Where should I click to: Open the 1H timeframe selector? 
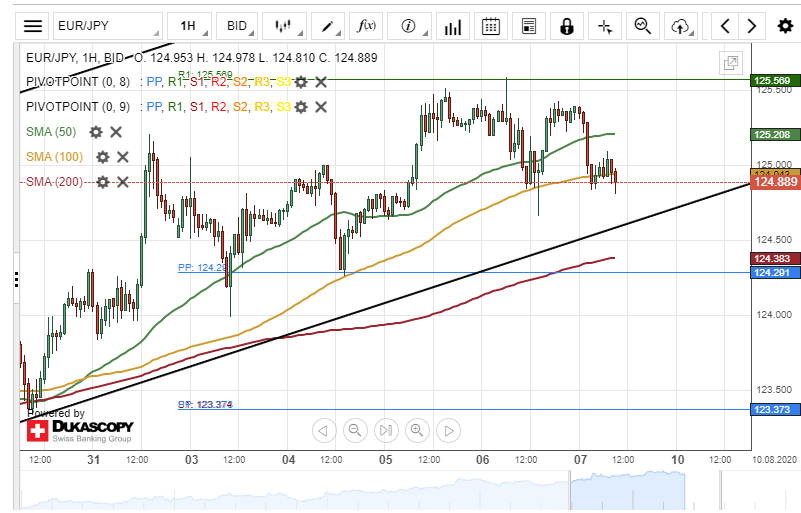click(x=188, y=26)
